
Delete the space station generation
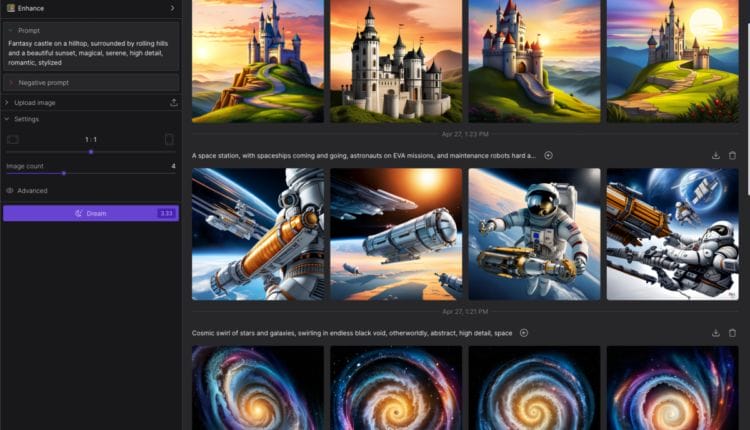pyautogui.click(x=732, y=156)
